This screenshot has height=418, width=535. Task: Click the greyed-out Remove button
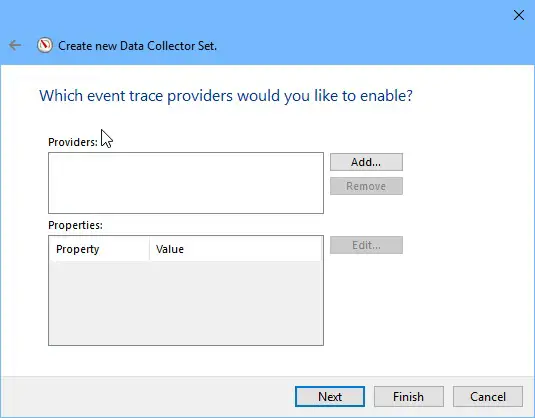tap(366, 186)
